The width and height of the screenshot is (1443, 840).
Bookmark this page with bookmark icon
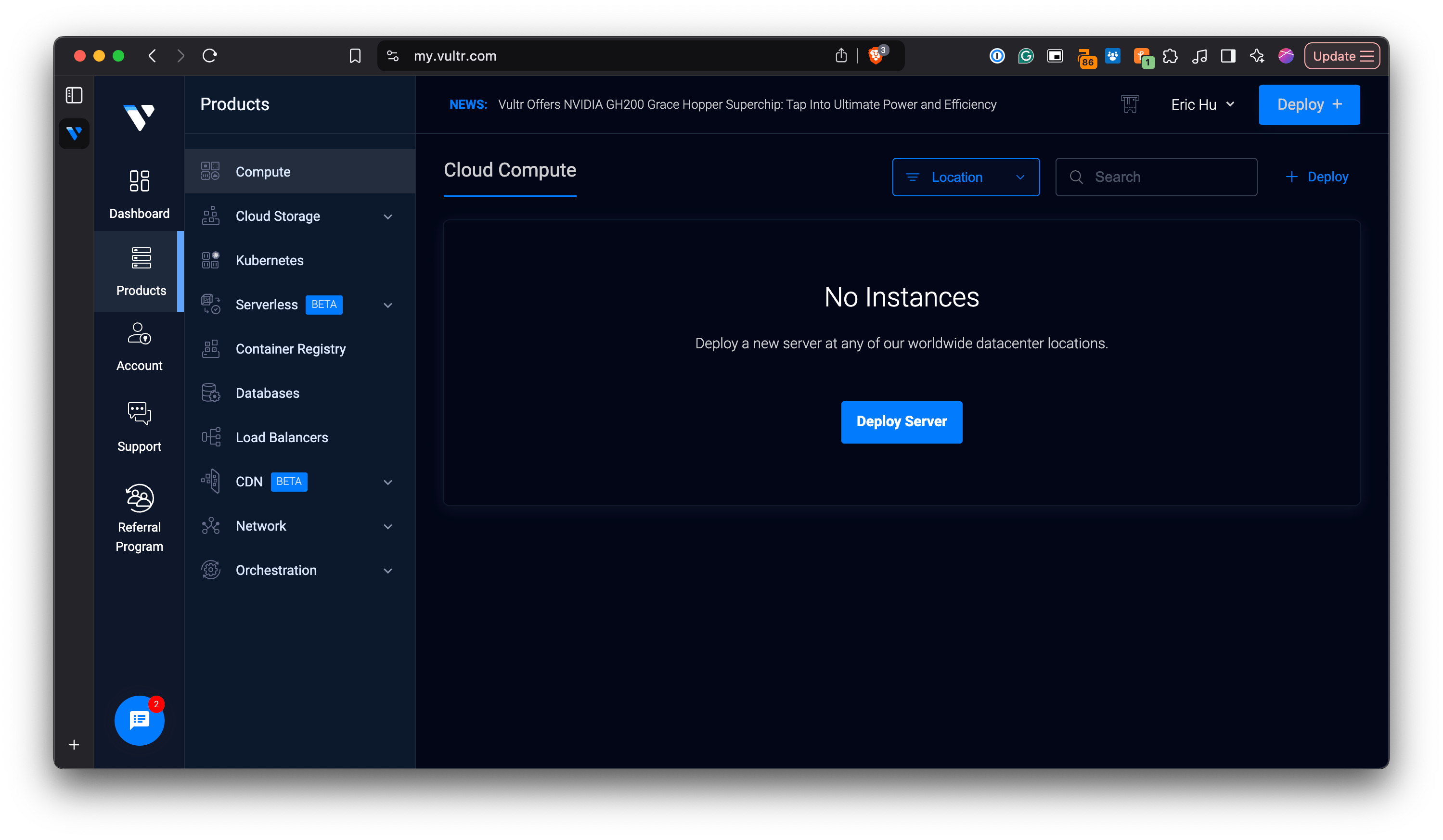[x=355, y=55]
